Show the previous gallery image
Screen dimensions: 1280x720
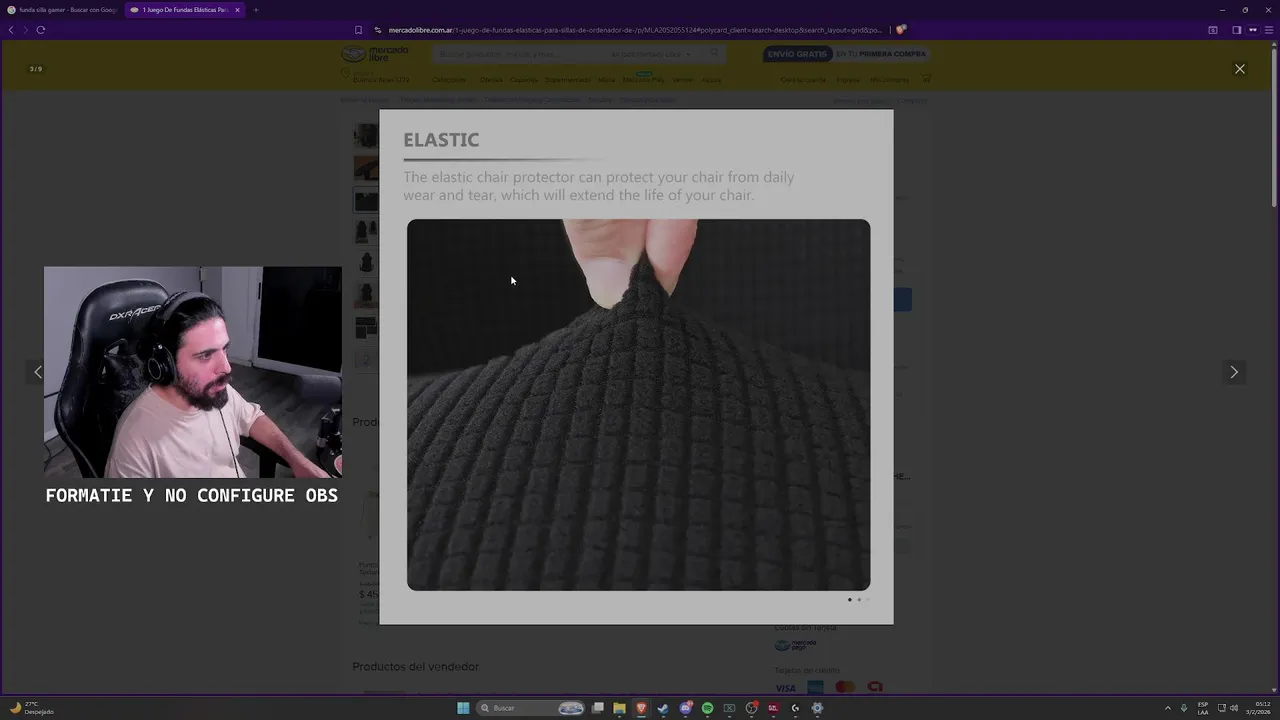[x=38, y=372]
